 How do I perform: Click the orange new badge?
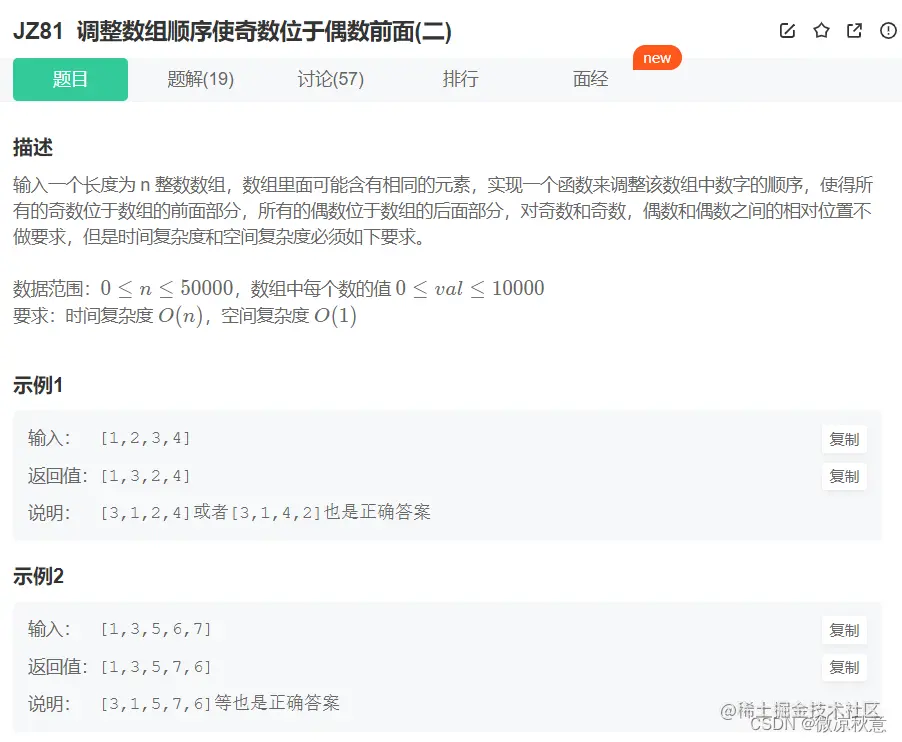(657, 58)
